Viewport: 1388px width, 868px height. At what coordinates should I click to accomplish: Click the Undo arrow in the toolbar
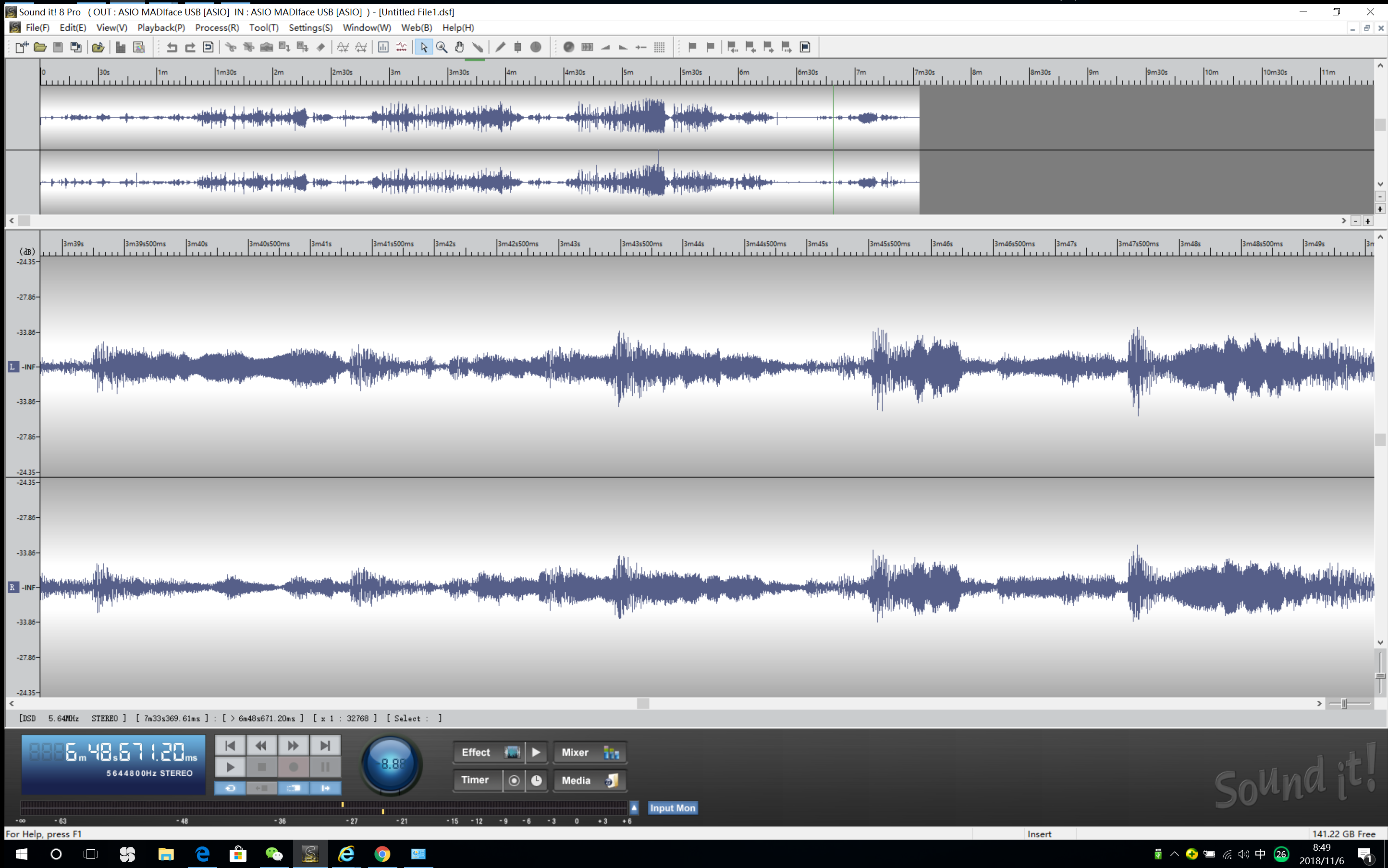tap(172, 47)
